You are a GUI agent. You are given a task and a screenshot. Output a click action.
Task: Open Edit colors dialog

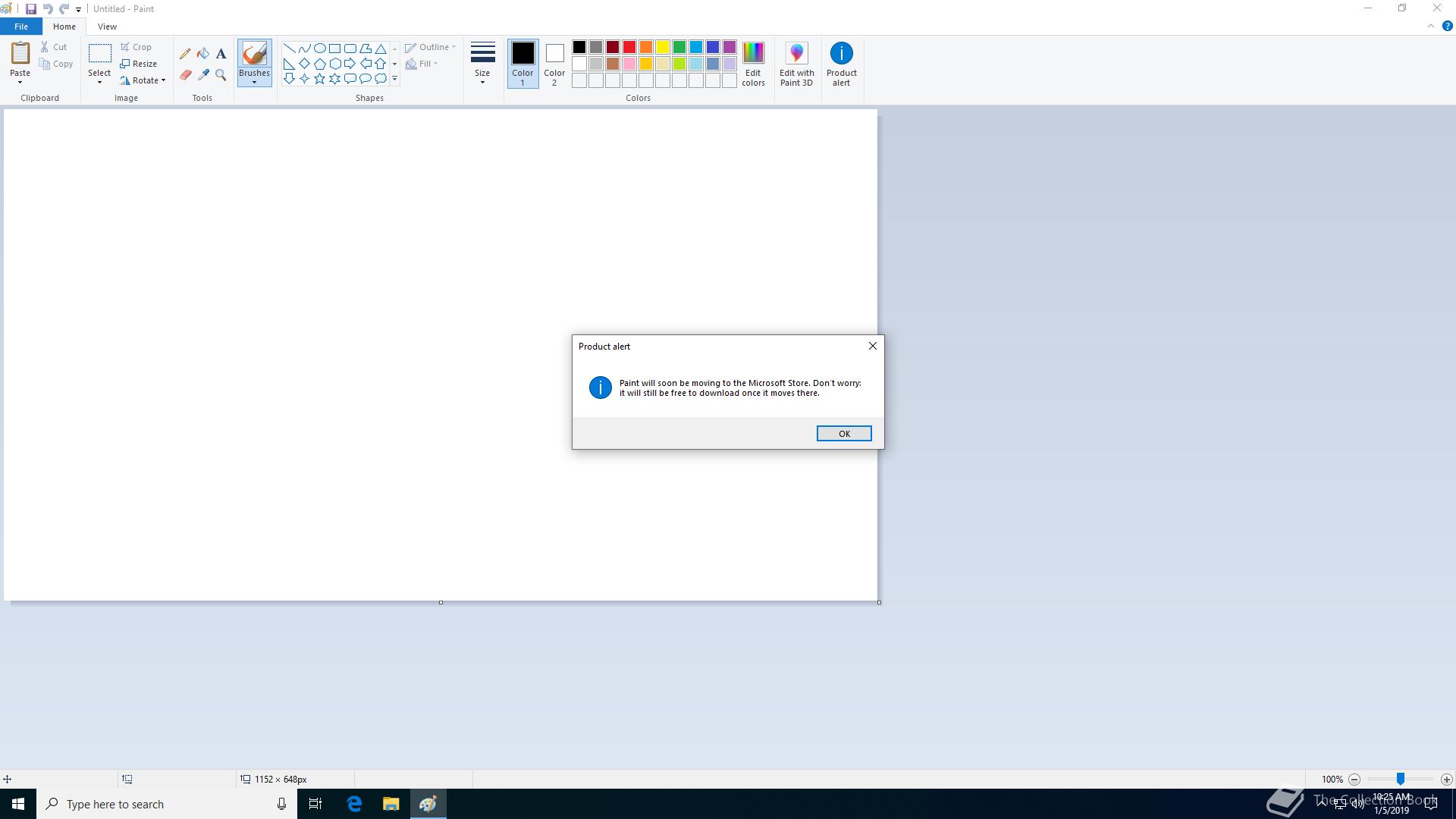pyautogui.click(x=753, y=64)
